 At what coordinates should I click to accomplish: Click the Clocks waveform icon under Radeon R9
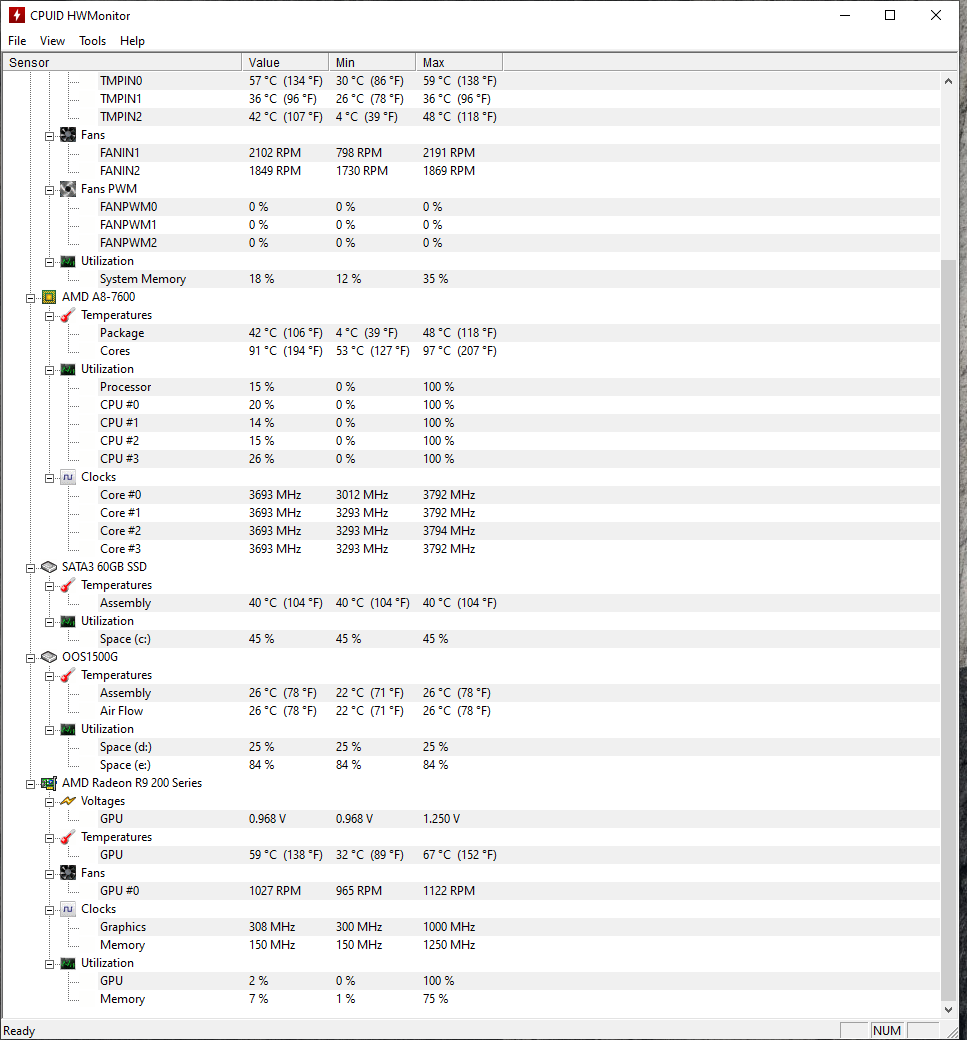68,909
